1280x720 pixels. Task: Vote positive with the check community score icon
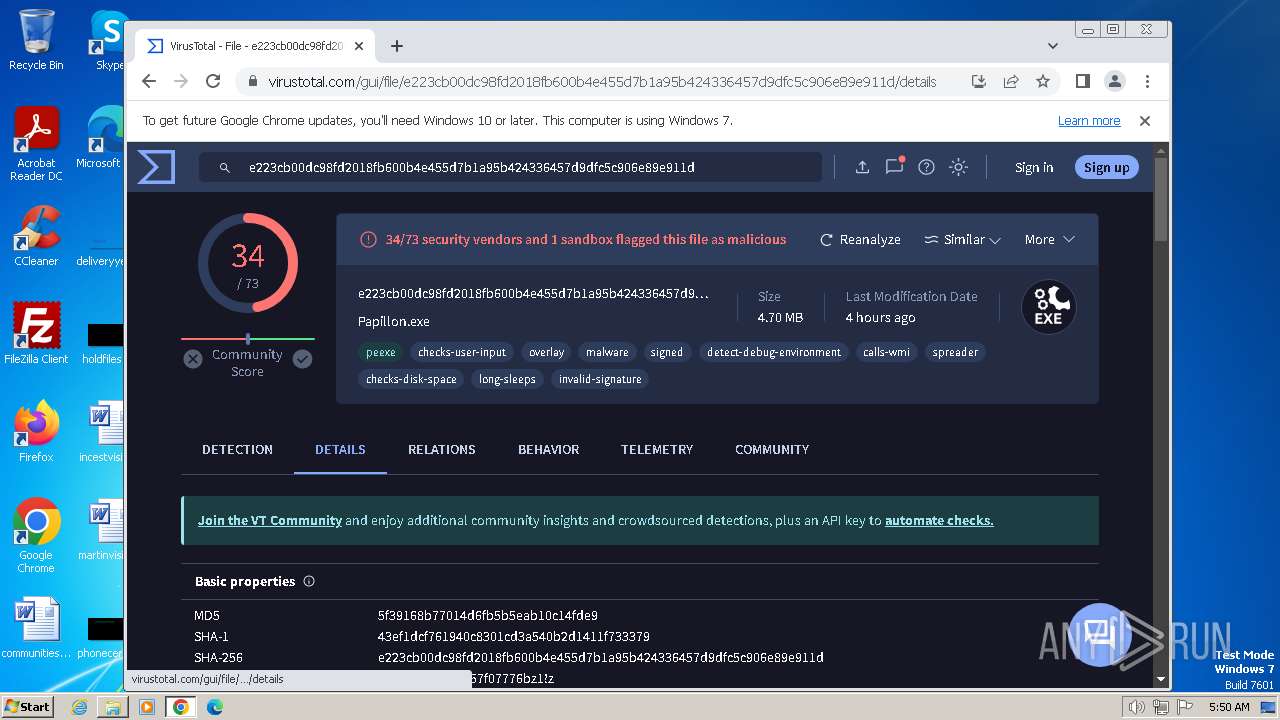(302, 358)
